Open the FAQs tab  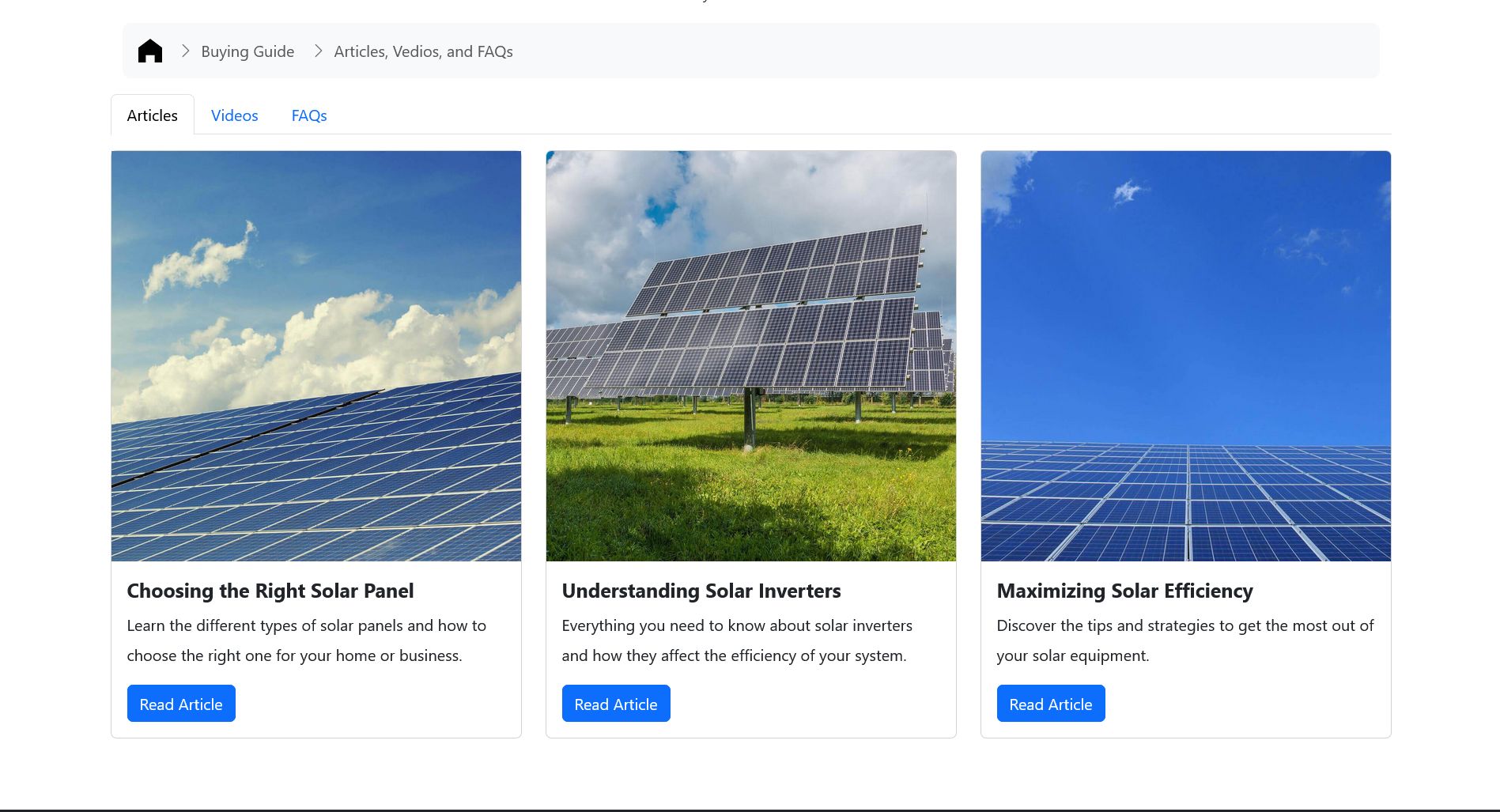coord(308,115)
